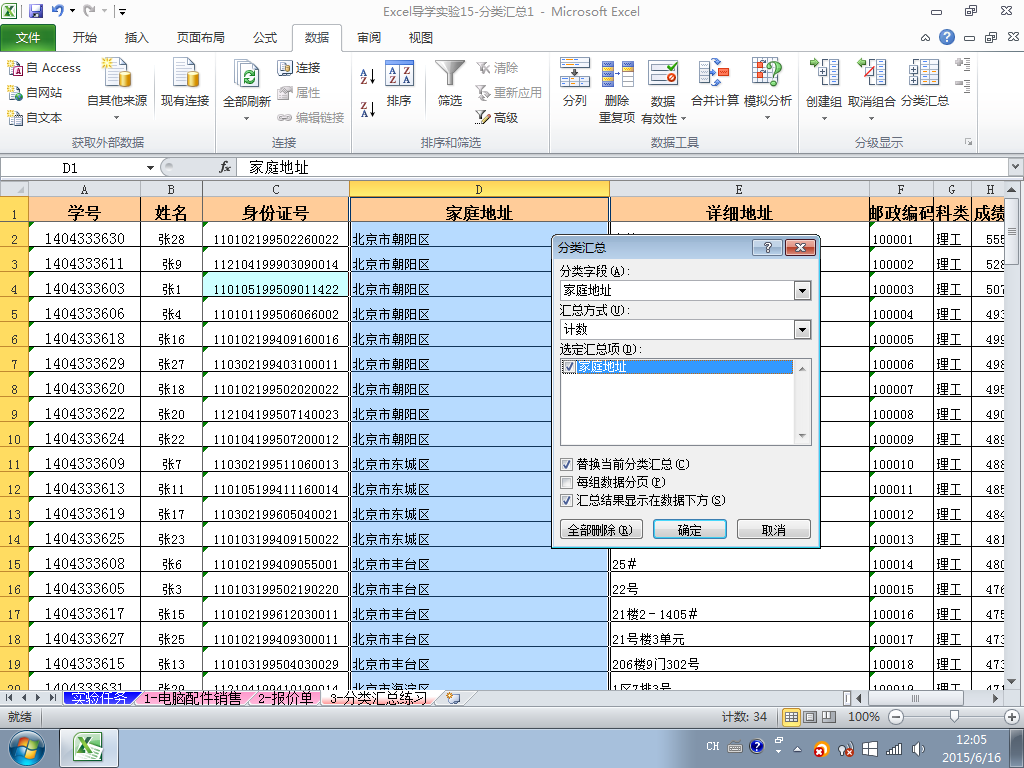This screenshot has width=1024, height=768.
Task: Open 2-报价单 sheet tab
Action: click(285, 698)
